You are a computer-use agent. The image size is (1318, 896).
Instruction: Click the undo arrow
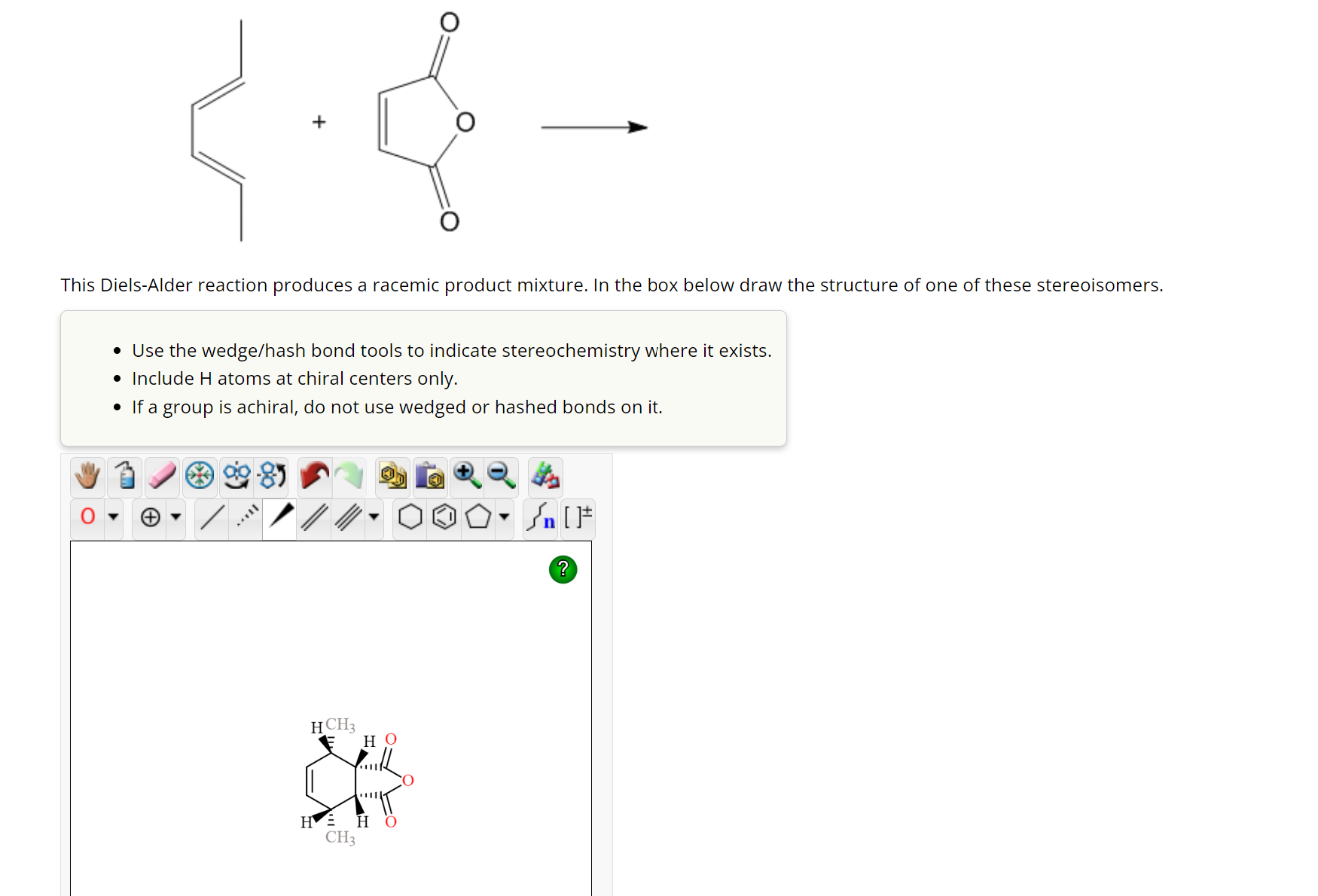click(313, 476)
